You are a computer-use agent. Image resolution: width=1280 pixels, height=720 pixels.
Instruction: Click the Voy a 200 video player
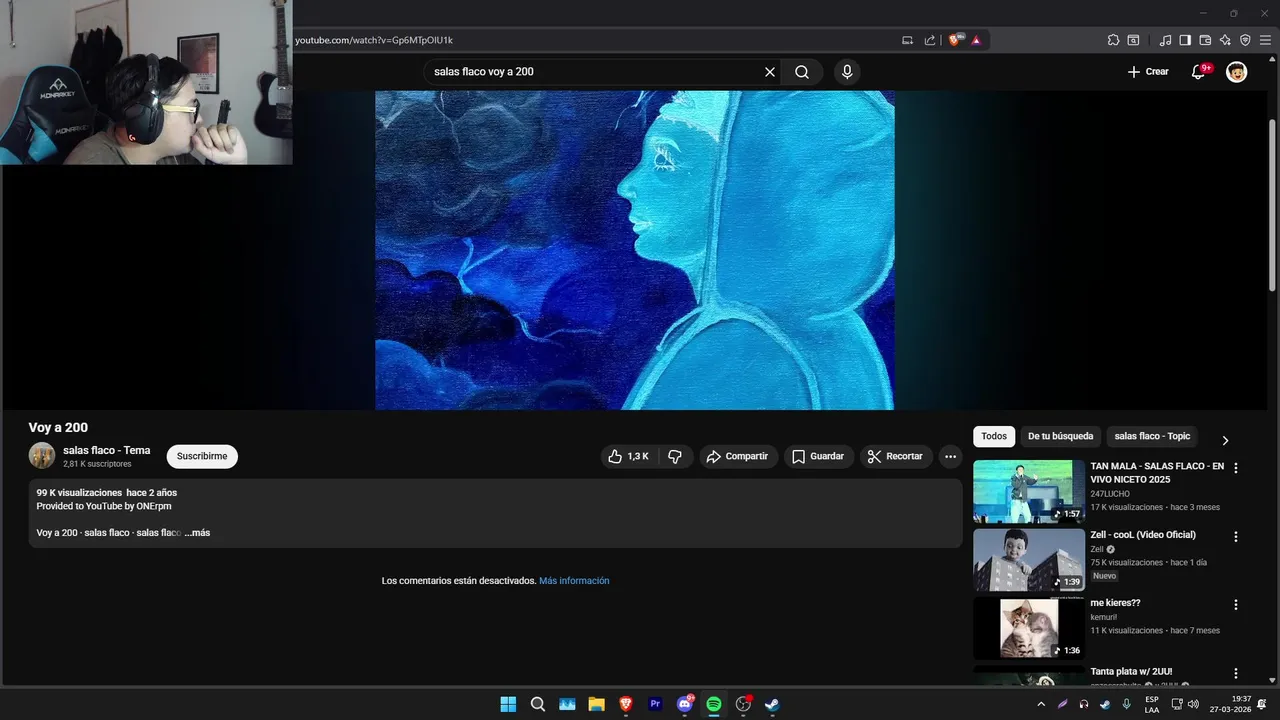[x=634, y=250]
